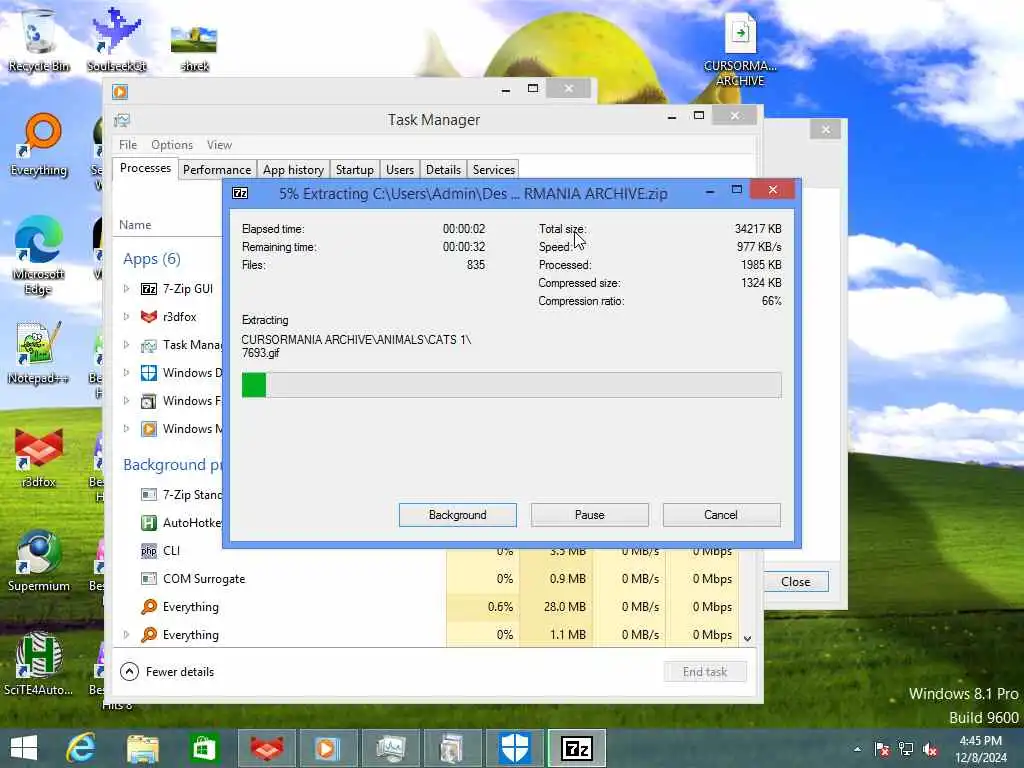Image resolution: width=1024 pixels, height=768 pixels.
Task: Click Close in the dialog behind Task Manager
Action: click(795, 581)
